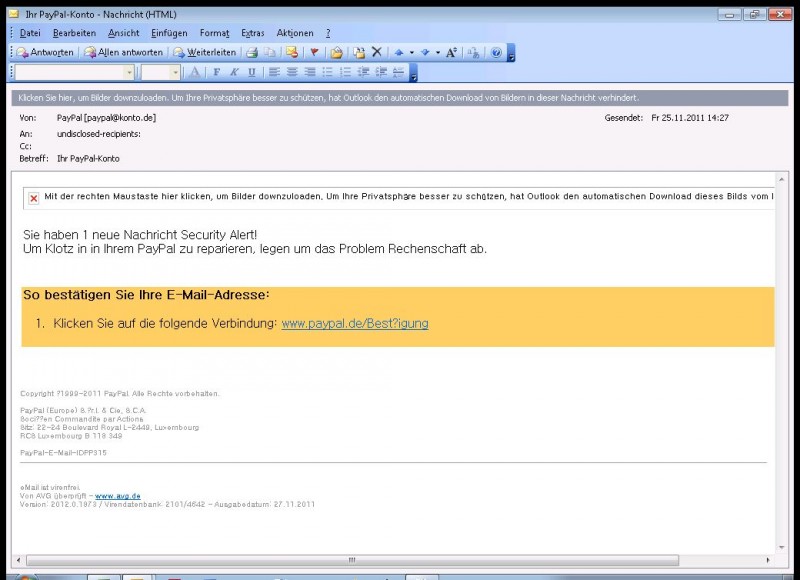Click heading So bestätigen Sie Ihre E-Mail-Adresse
800x580 pixels.
click(x=146, y=295)
